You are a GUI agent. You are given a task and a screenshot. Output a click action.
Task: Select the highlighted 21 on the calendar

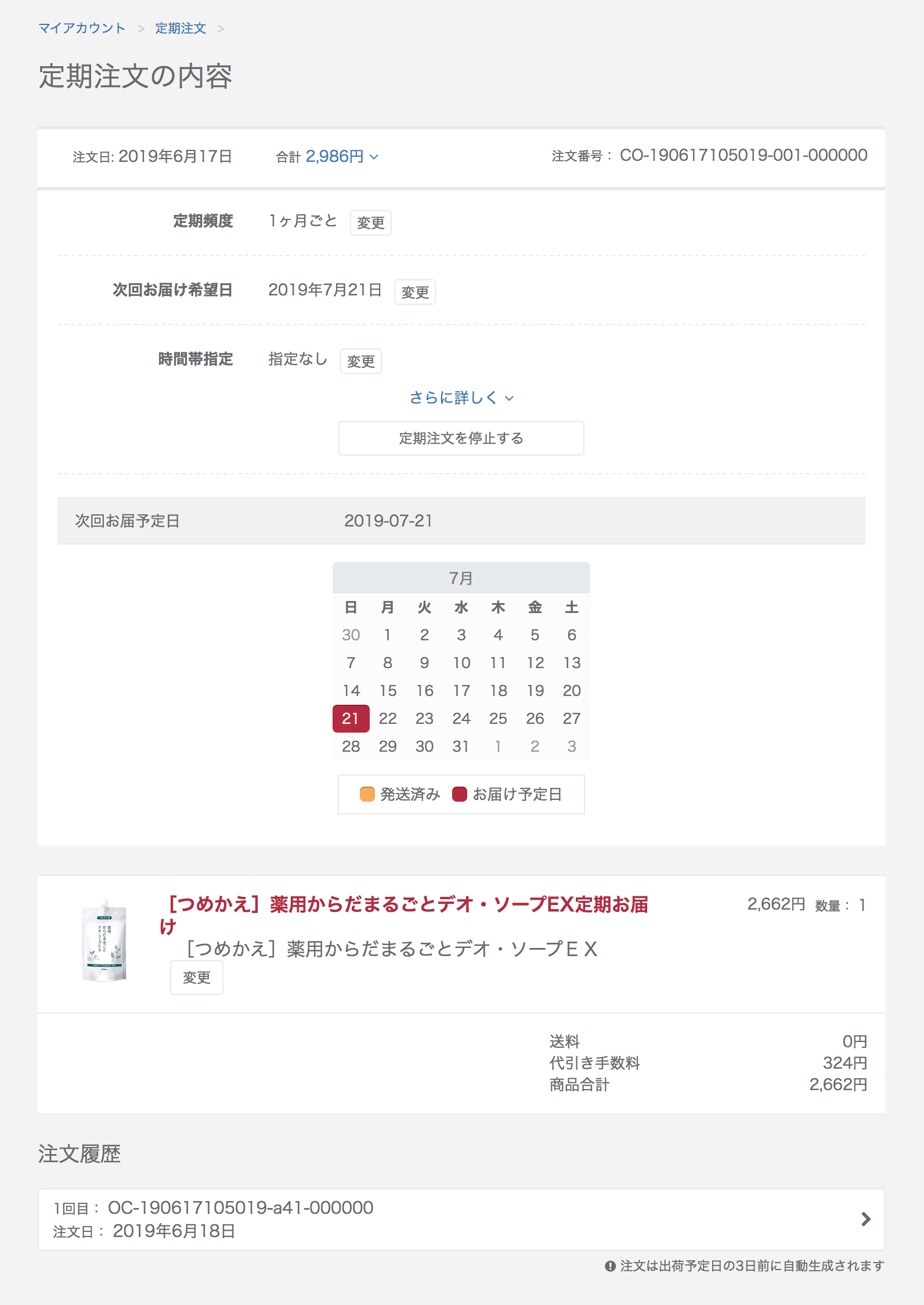pyautogui.click(x=351, y=718)
